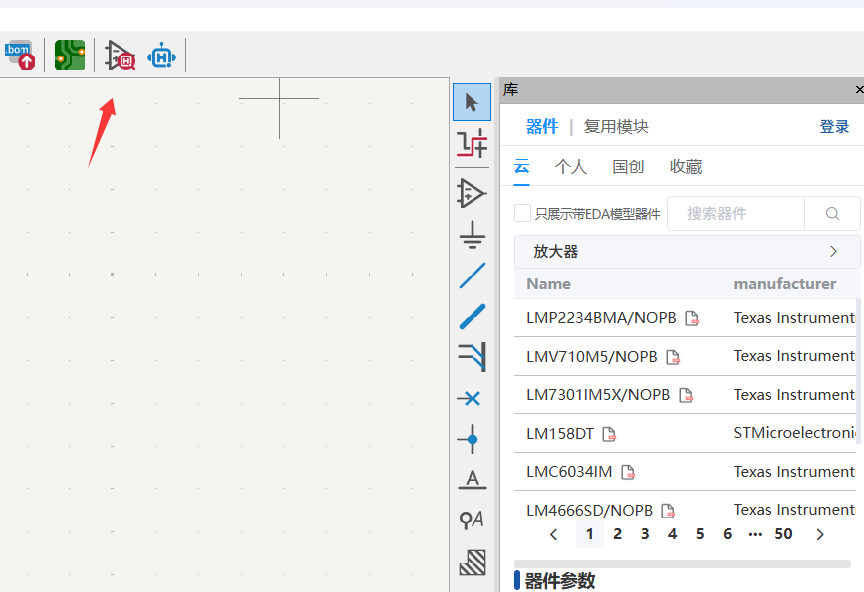Select current page 1
864x592 pixels.
tap(590, 534)
